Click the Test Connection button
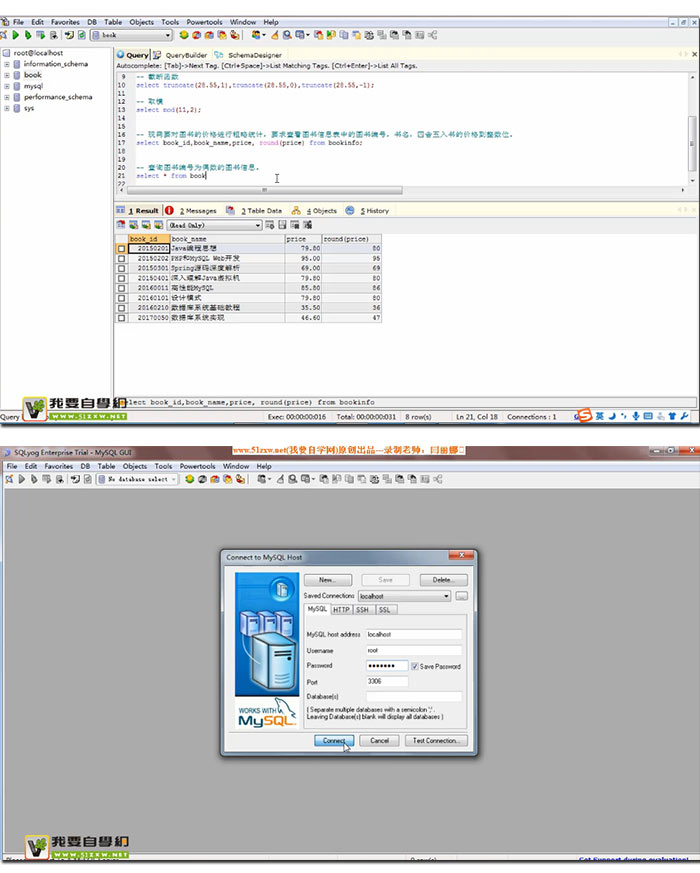This screenshot has height=873, width=700. pos(435,740)
